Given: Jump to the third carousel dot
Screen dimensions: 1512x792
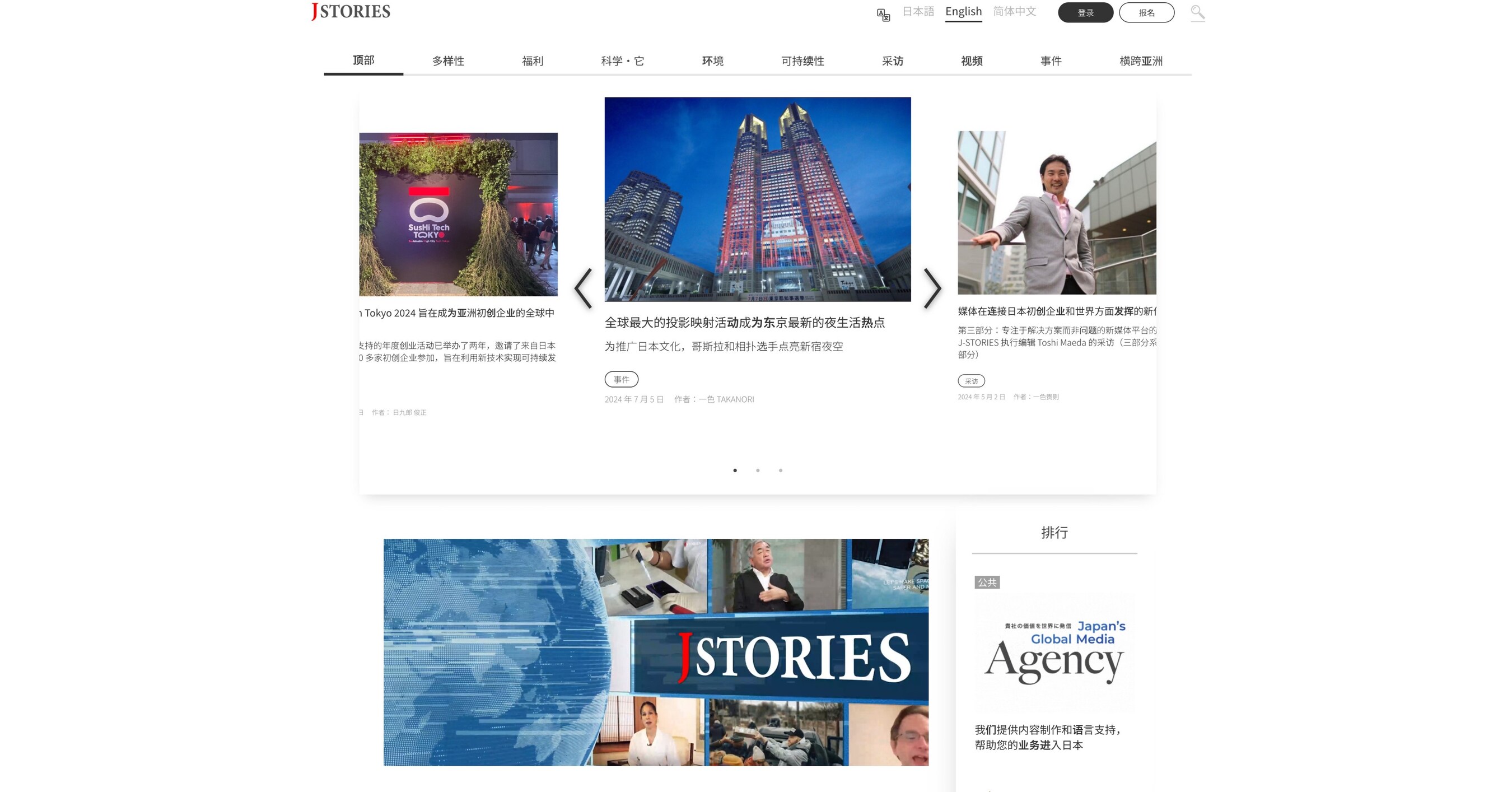Looking at the screenshot, I should tap(781, 470).
